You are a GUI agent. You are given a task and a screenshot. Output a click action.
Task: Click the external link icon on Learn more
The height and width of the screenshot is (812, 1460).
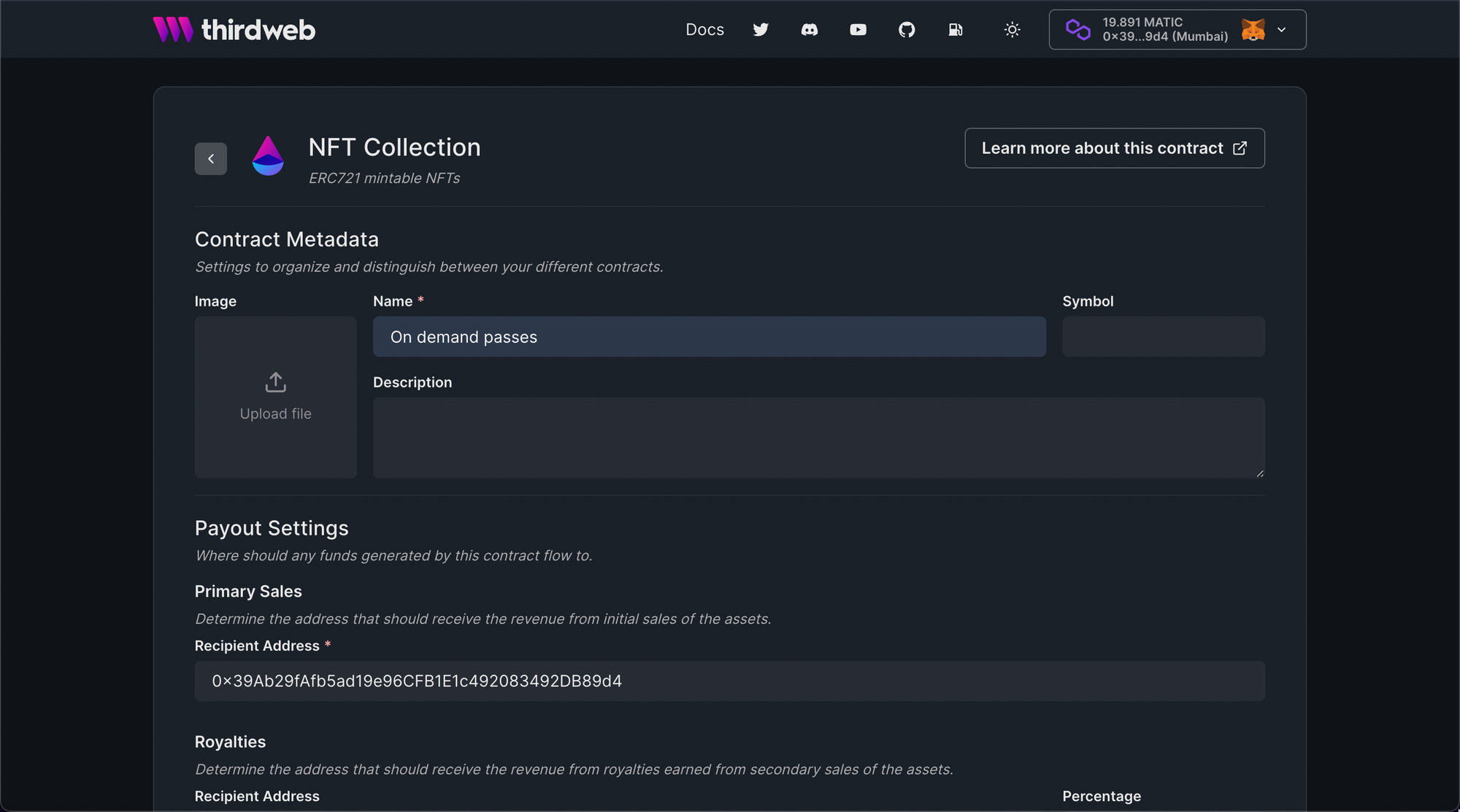[x=1240, y=147]
